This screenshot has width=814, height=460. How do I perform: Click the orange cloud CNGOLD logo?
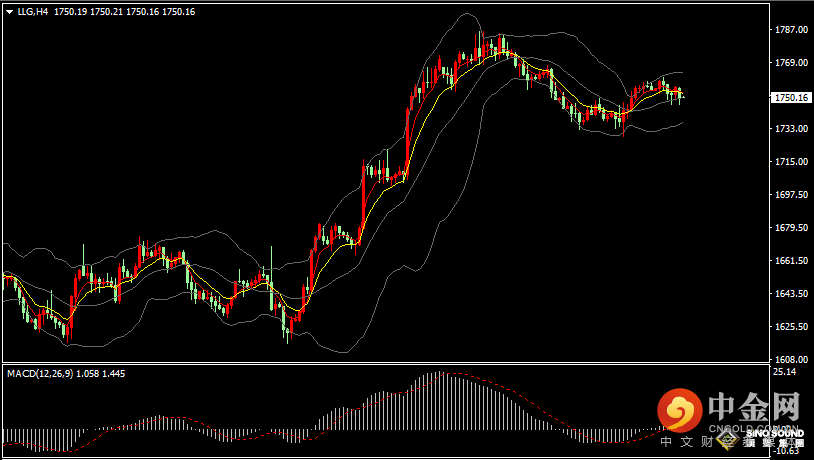[680, 410]
